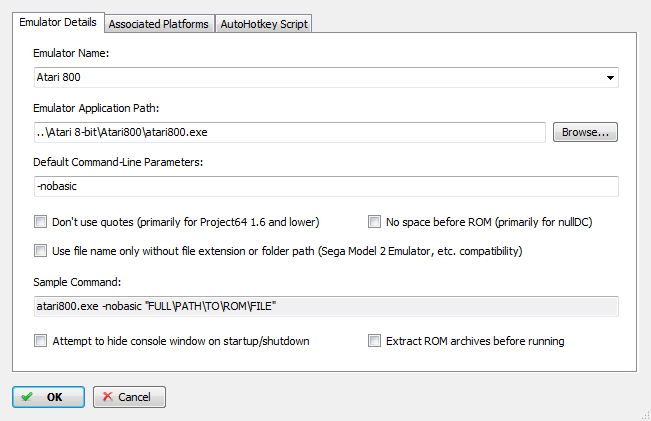The width and height of the screenshot is (651, 421).
Task: Click the Emulator Name label
Action: point(71,53)
